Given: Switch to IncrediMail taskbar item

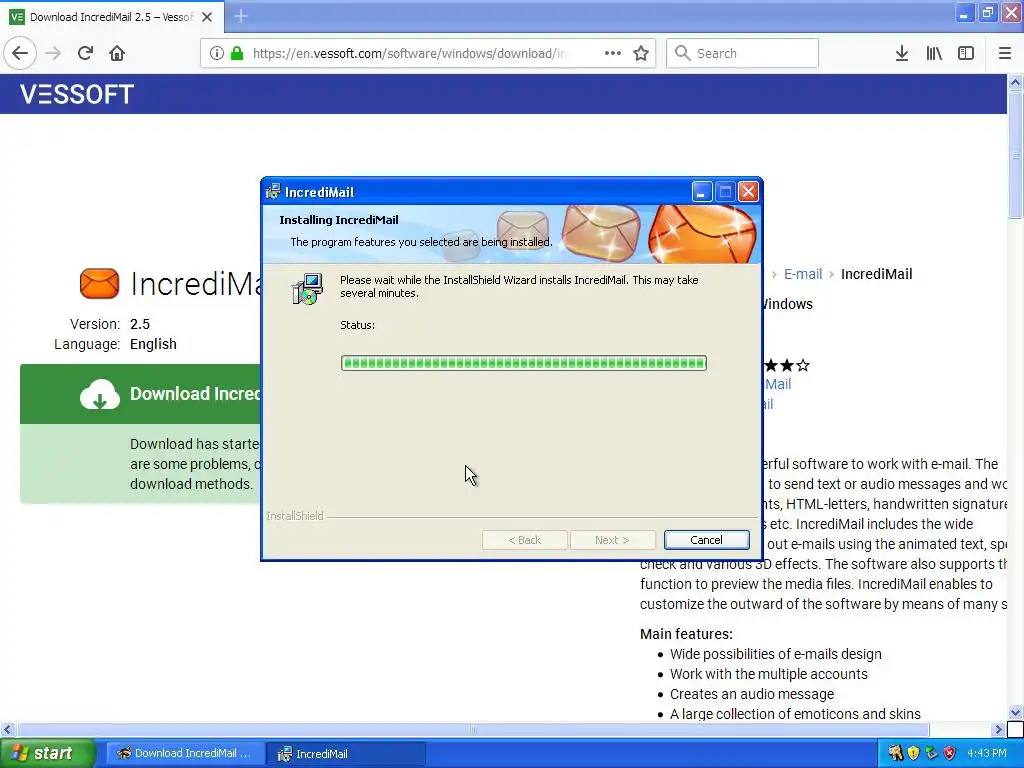Looking at the screenshot, I should tap(345, 753).
